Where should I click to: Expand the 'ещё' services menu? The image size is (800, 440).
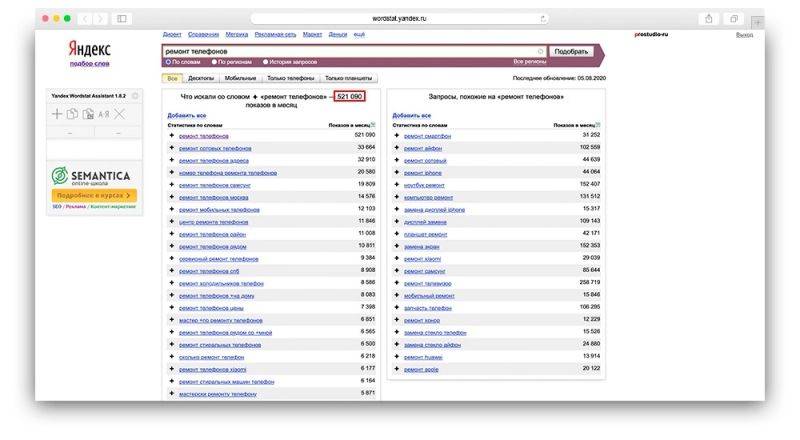pyautogui.click(x=359, y=34)
